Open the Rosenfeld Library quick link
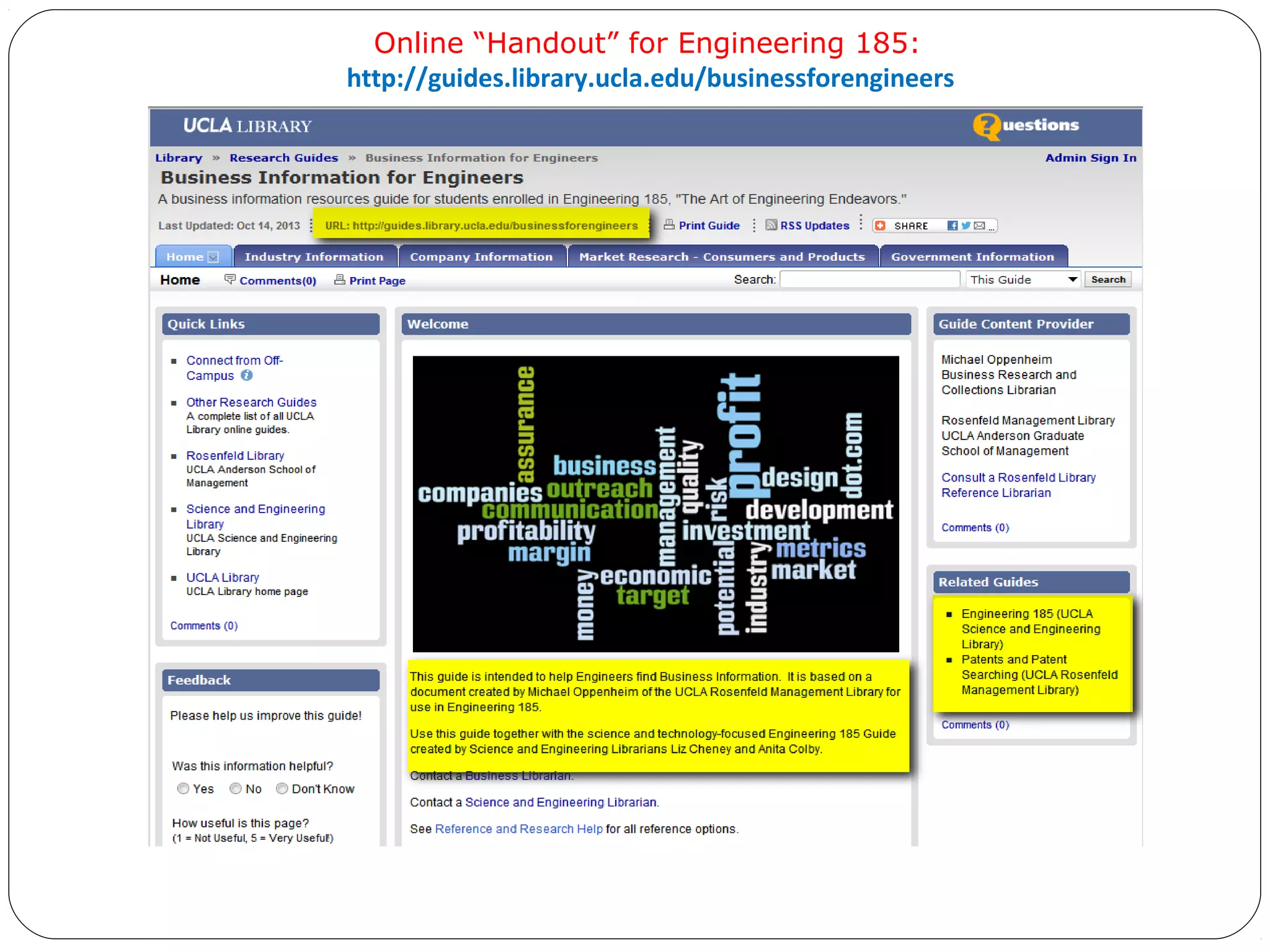 (235, 456)
